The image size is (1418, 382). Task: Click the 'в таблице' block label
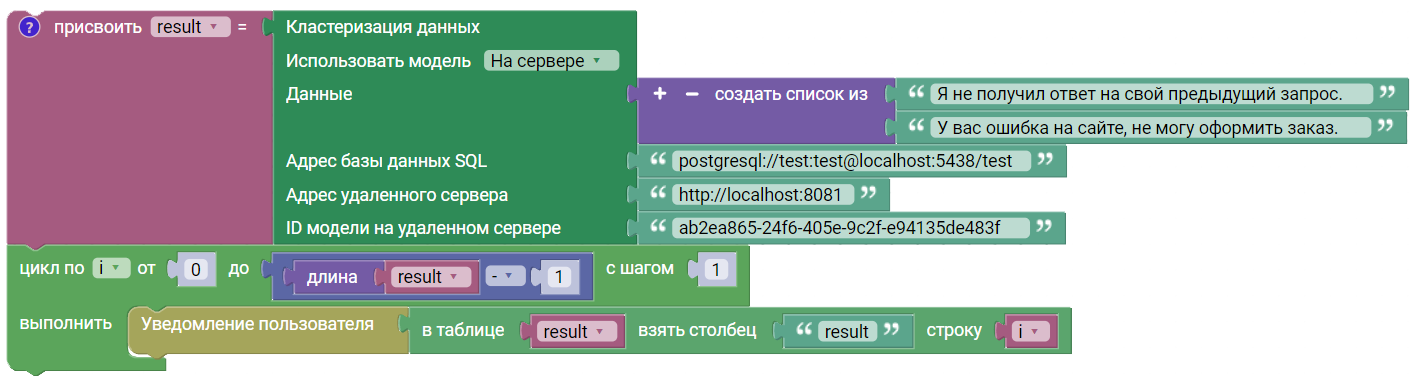[463, 331]
